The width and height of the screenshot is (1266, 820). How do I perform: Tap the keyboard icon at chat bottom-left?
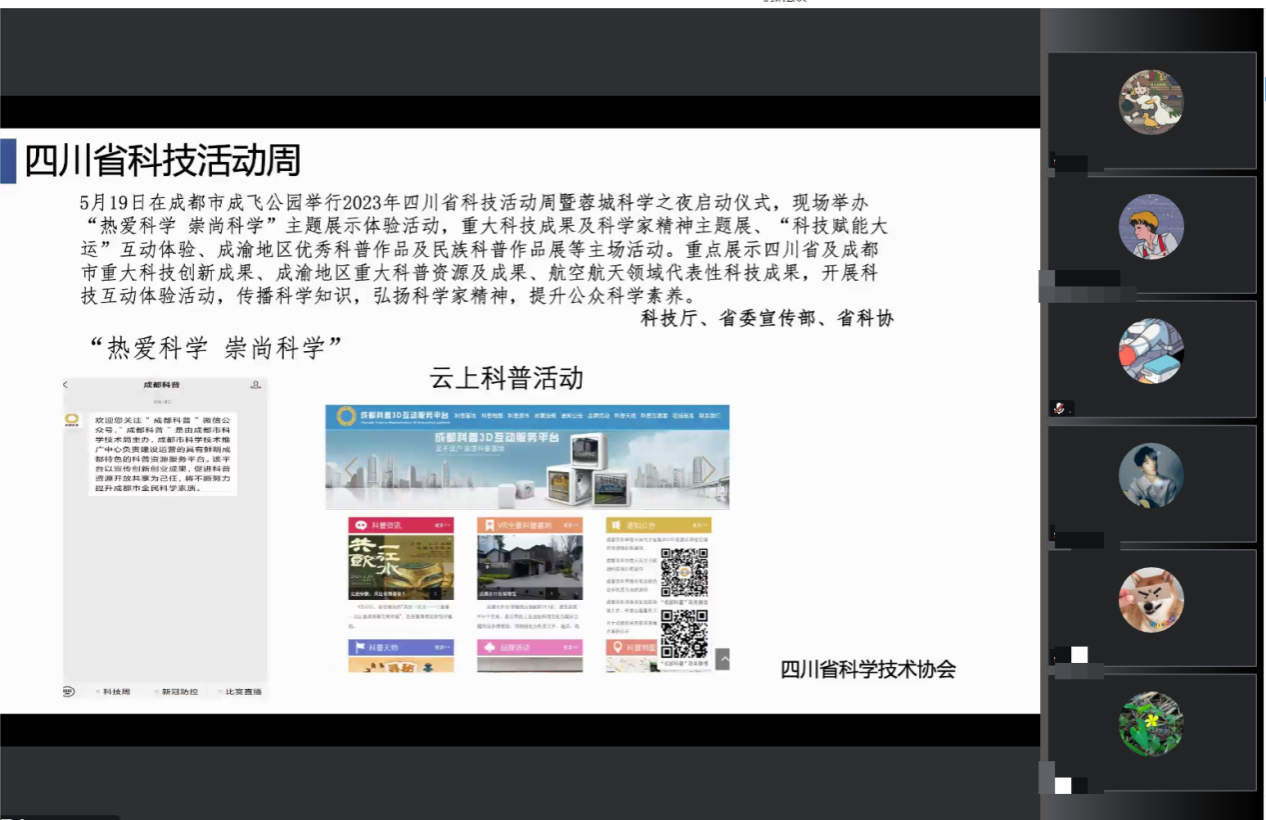(69, 691)
